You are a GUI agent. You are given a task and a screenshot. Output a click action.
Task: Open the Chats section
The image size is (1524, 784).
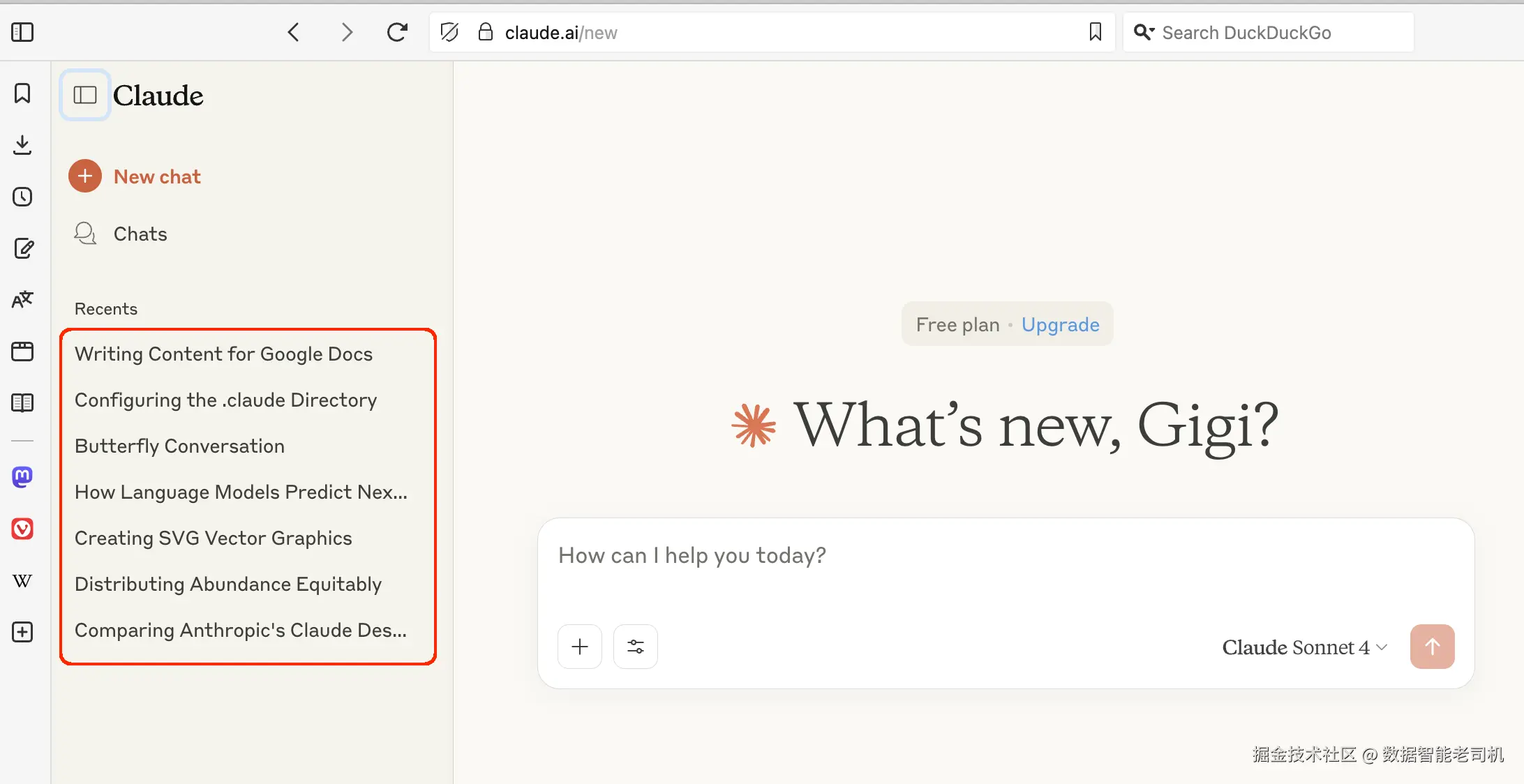tap(140, 234)
